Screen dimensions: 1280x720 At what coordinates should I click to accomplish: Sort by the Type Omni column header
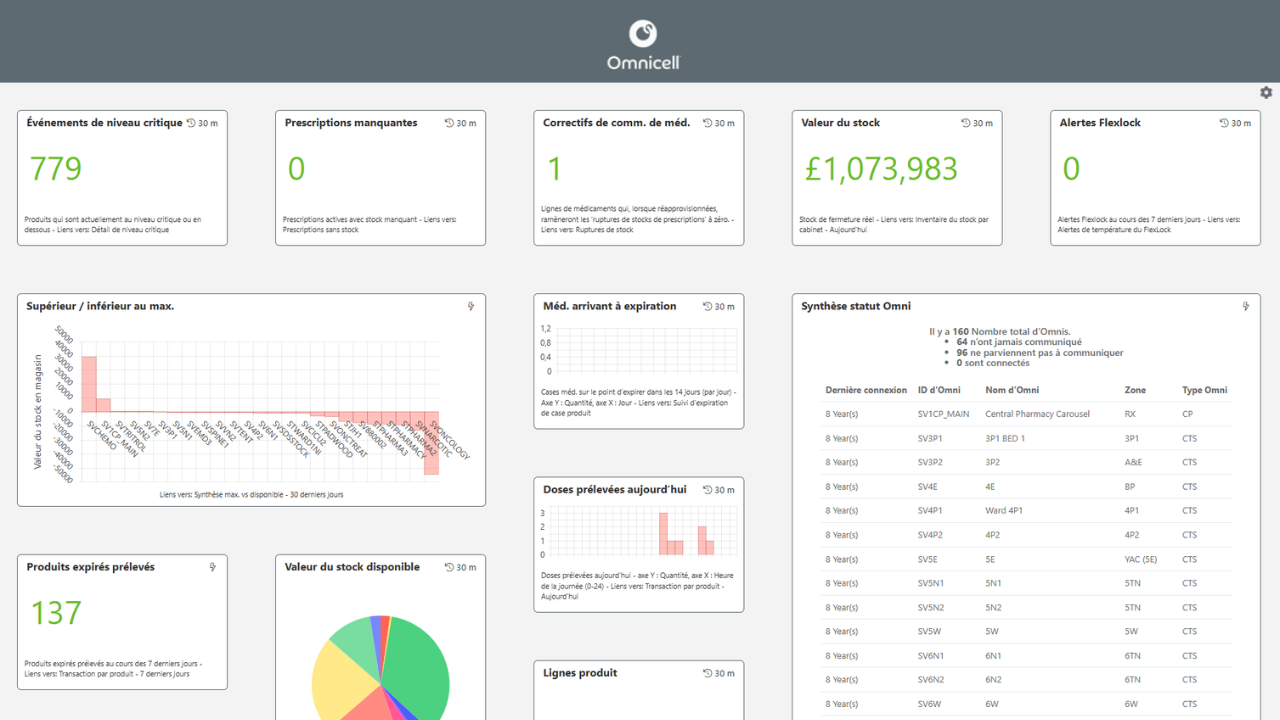click(x=1204, y=390)
